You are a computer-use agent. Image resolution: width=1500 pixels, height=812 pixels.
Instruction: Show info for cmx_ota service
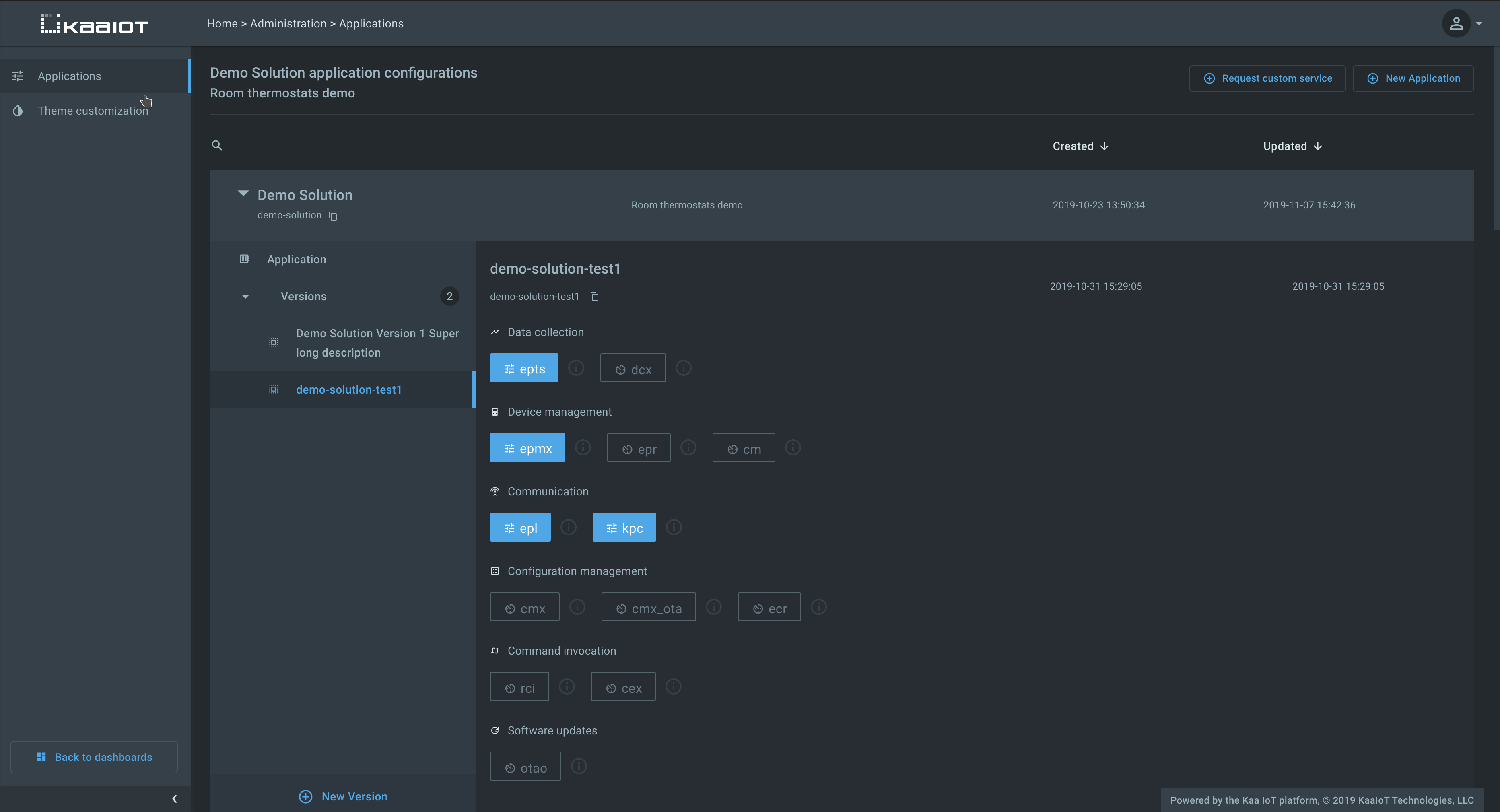click(713, 607)
